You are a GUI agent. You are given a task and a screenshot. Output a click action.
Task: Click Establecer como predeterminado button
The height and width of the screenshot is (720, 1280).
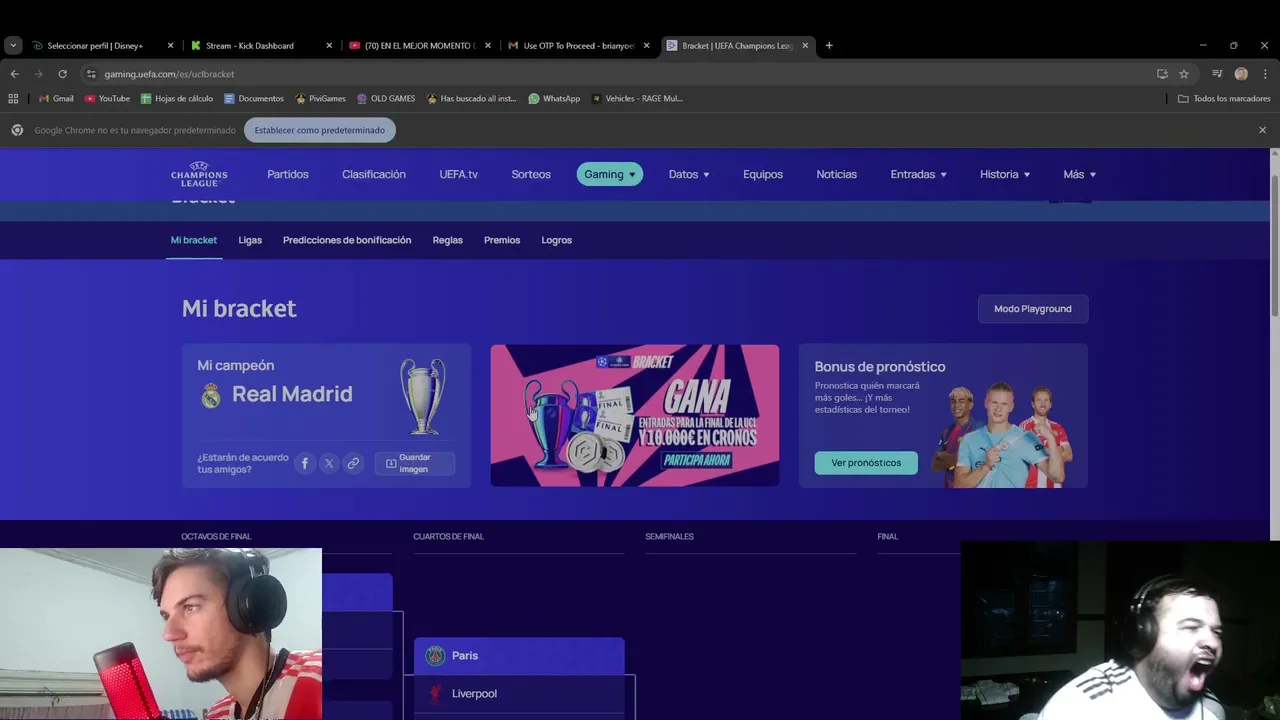(x=319, y=130)
